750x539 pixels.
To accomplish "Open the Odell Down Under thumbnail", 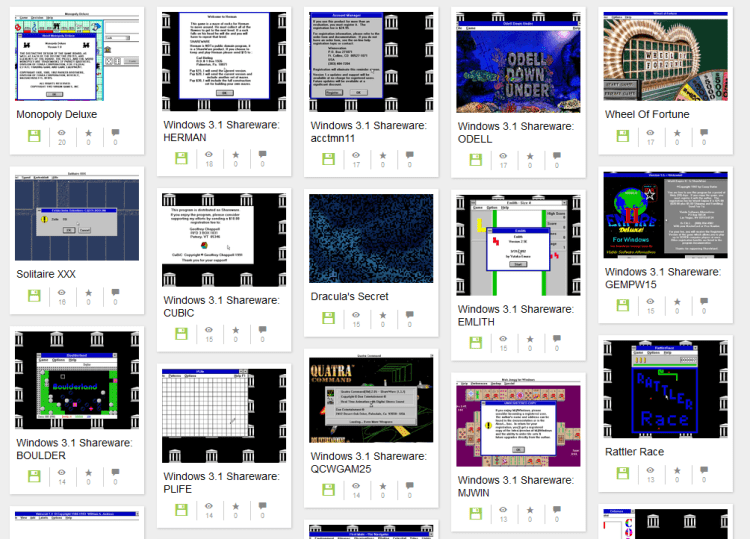I will 518,63.
